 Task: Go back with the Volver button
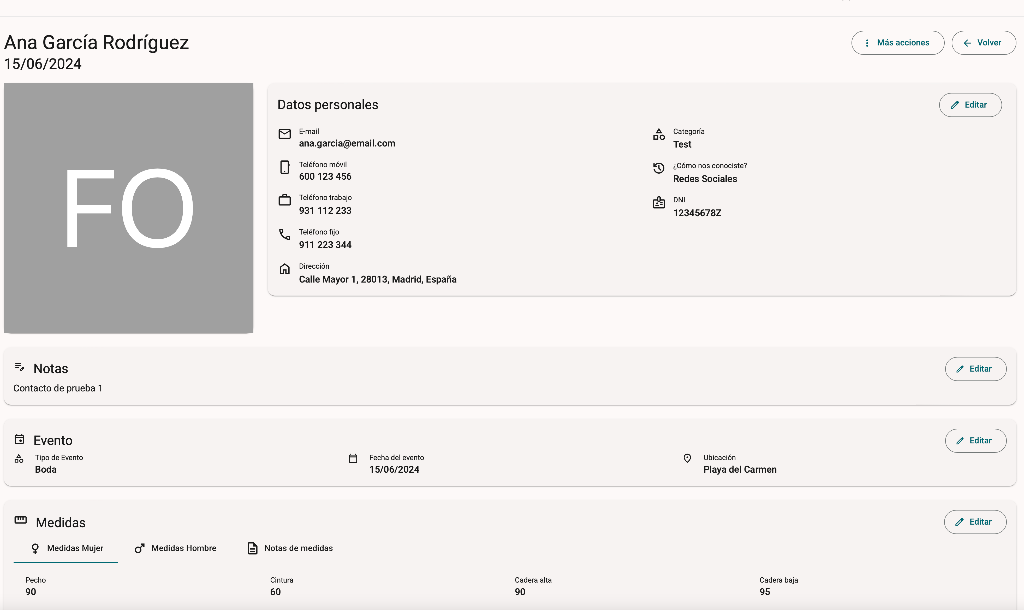tap(984, 42)
